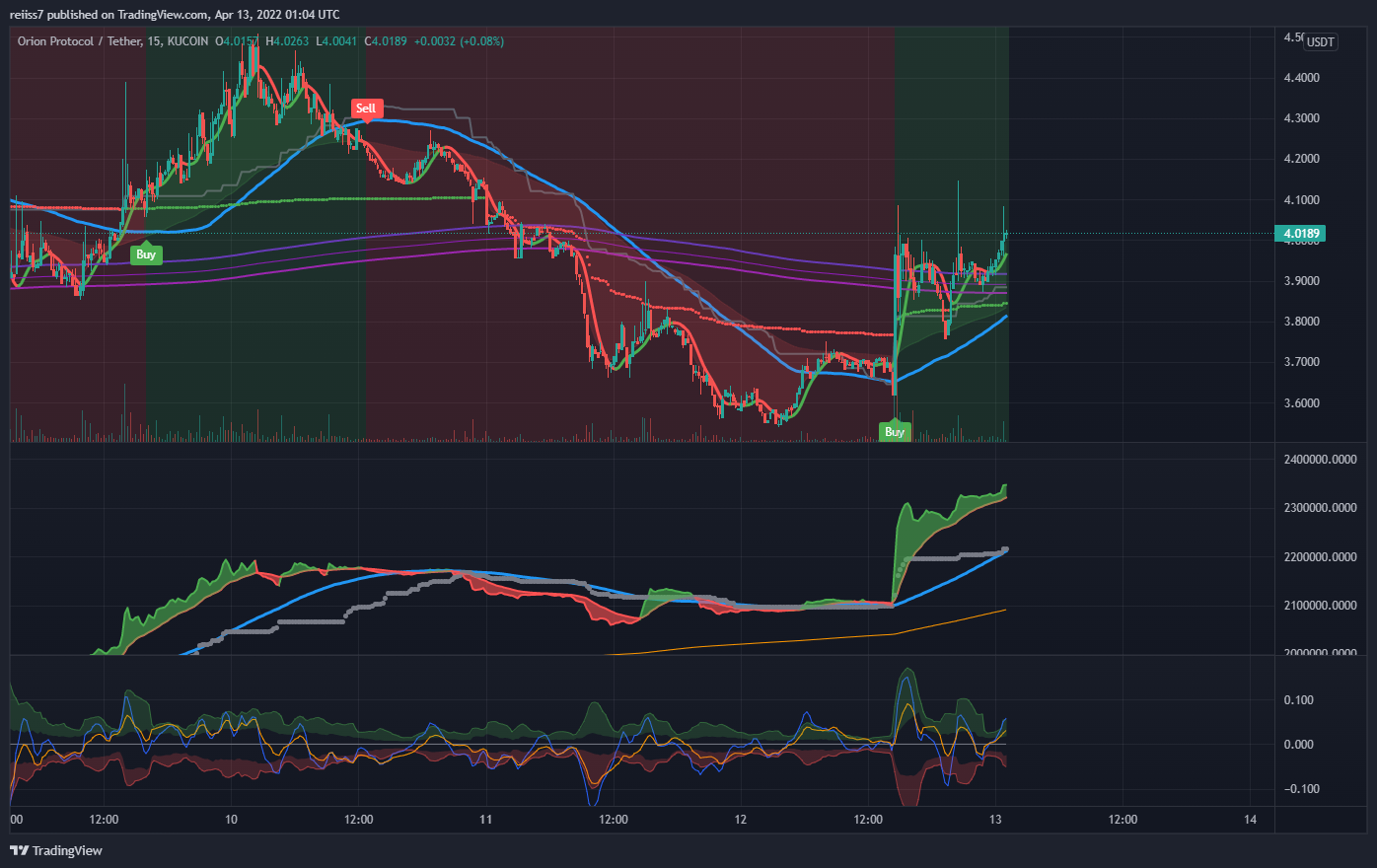Click the 4.3000 price axis label
Screen dimensions: 1377x868
click(x=1302, y=118)
